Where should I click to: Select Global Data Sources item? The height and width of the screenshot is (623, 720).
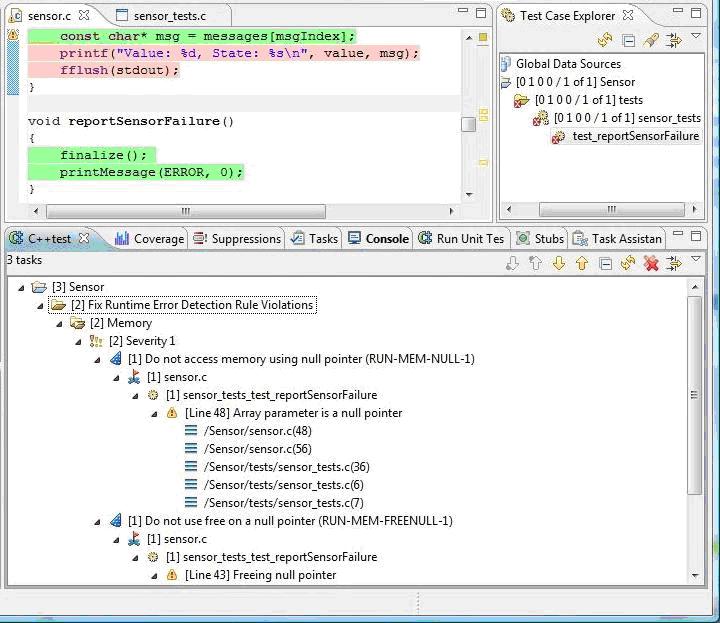click(x=567, y=64)
